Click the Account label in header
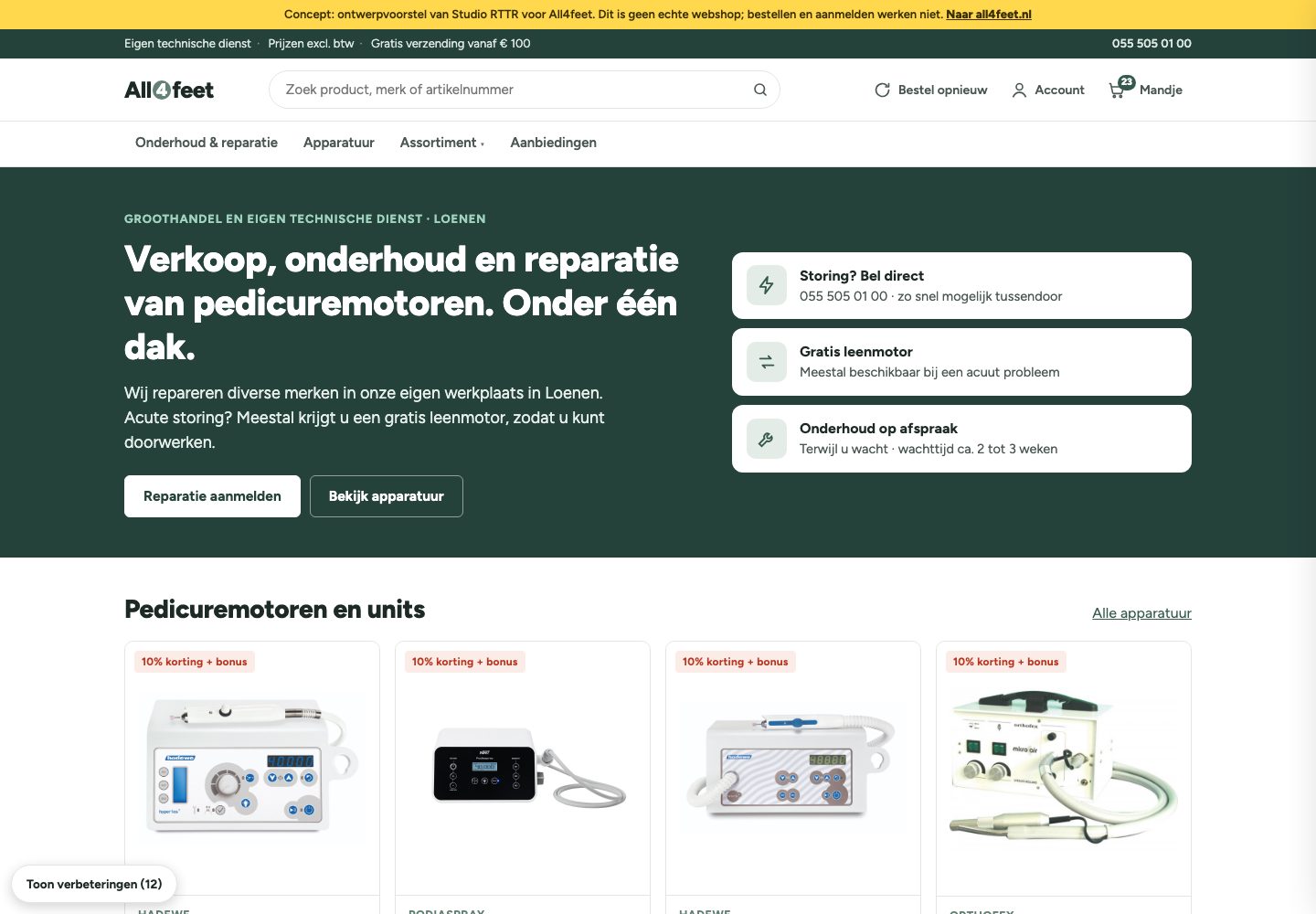The width and height of the screenshot is (1316, 914). [1059, 90]
